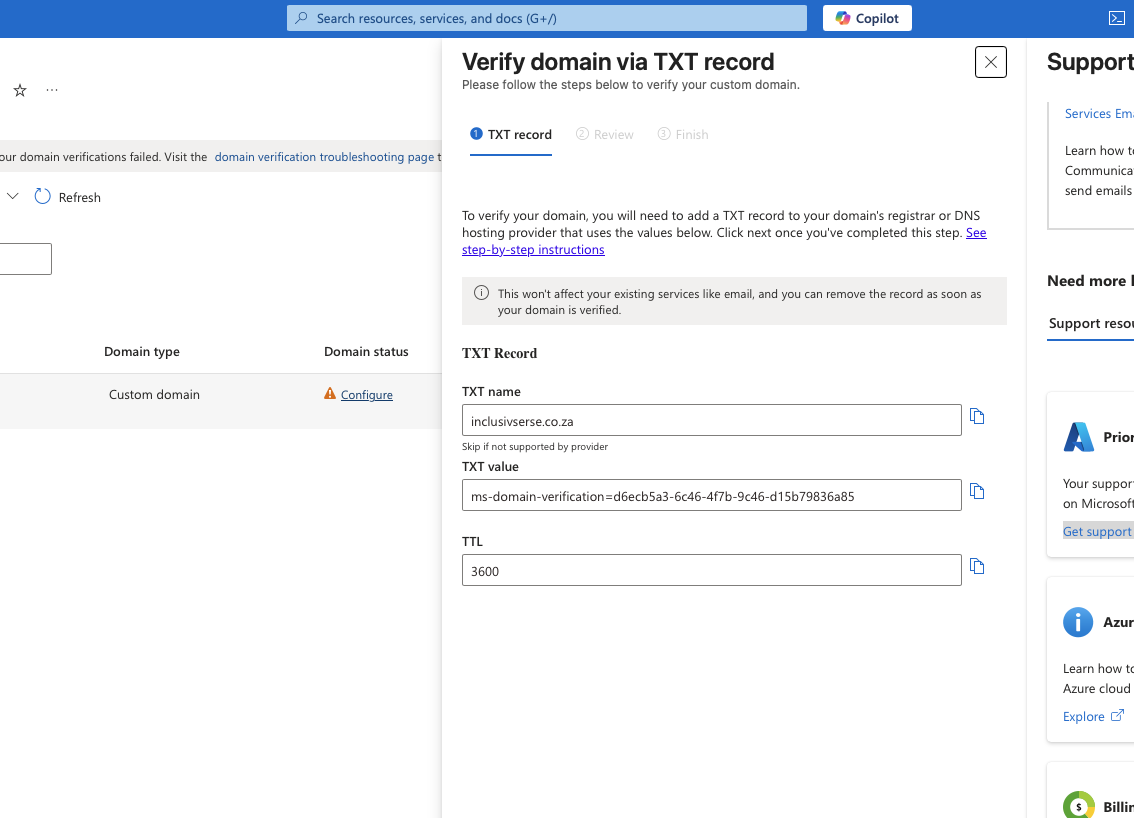
Task: Select the Review step
Action: coord(605,134)
